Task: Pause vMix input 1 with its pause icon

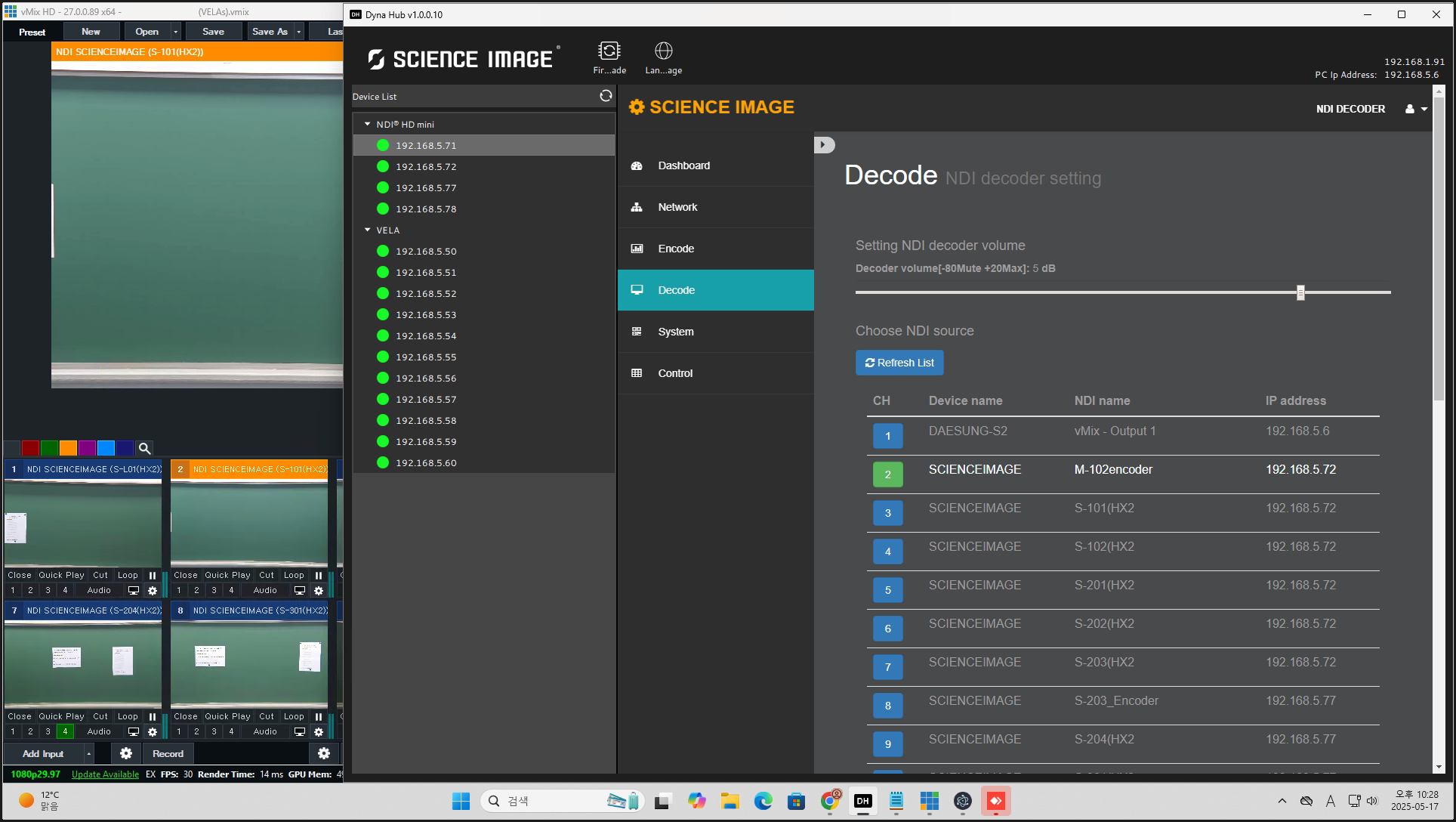Action: point(152,575)
